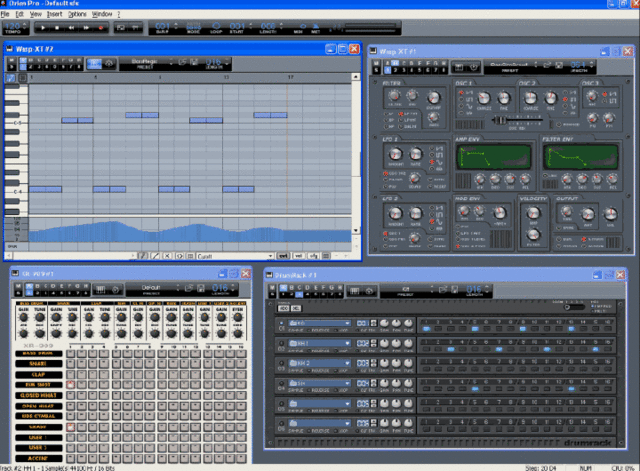The height and width of the screenshot is (471, 640).
Task: Open XR-909 pattern editor view icon
Action: coord(100,290)
